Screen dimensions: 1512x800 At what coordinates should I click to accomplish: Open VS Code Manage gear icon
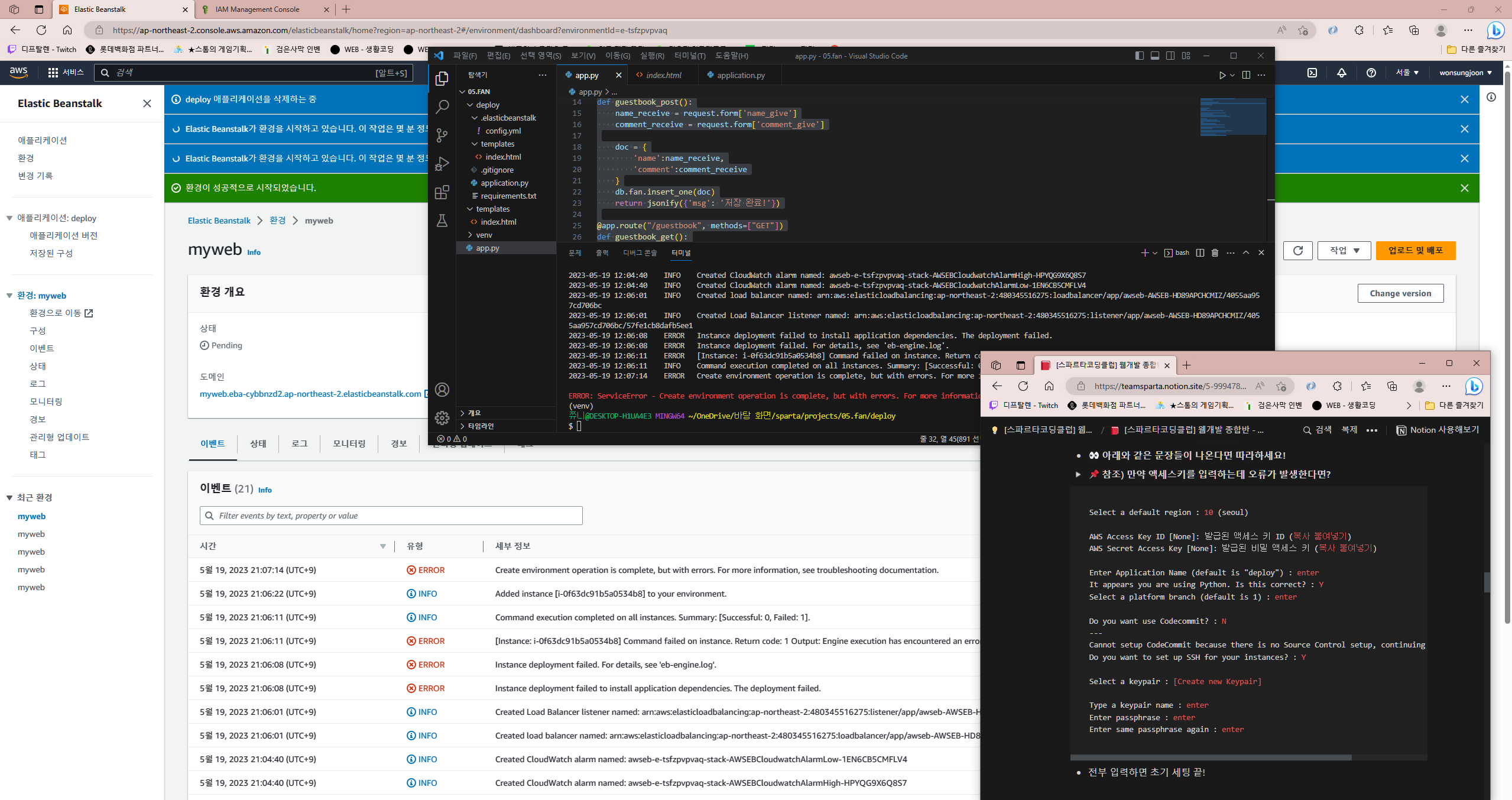[x=442, y=418]
